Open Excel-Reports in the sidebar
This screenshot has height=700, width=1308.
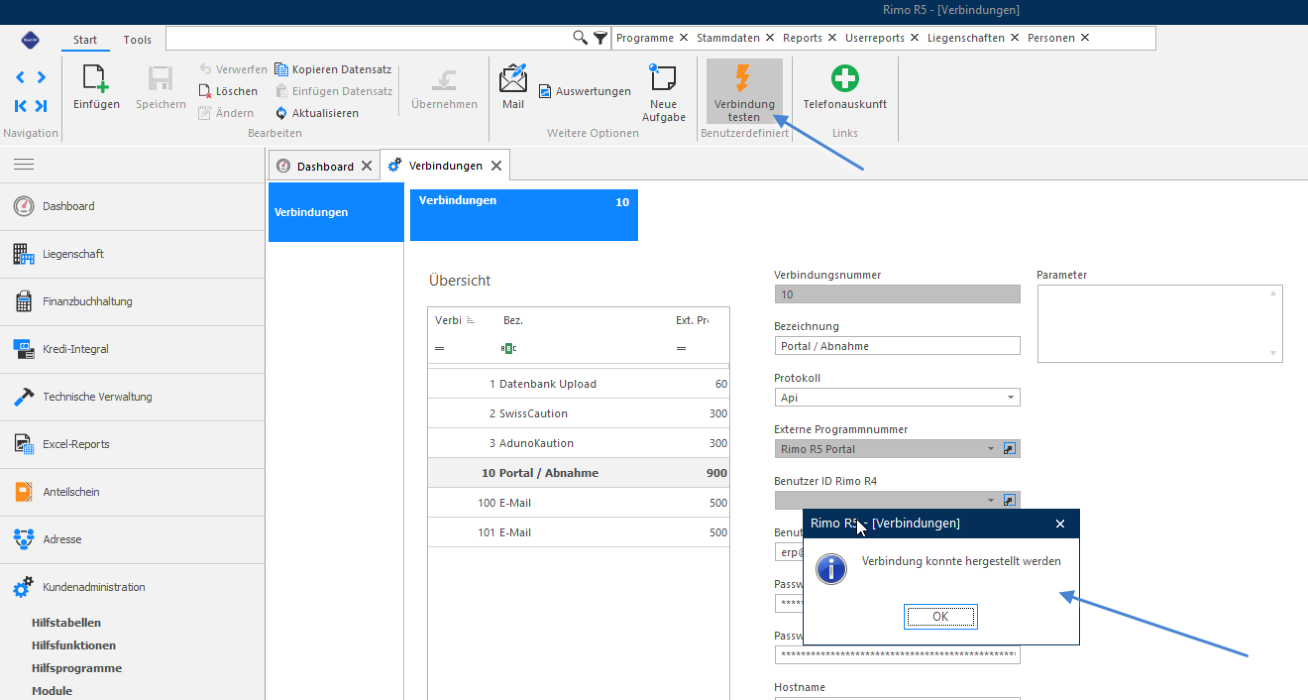[132, 444]
